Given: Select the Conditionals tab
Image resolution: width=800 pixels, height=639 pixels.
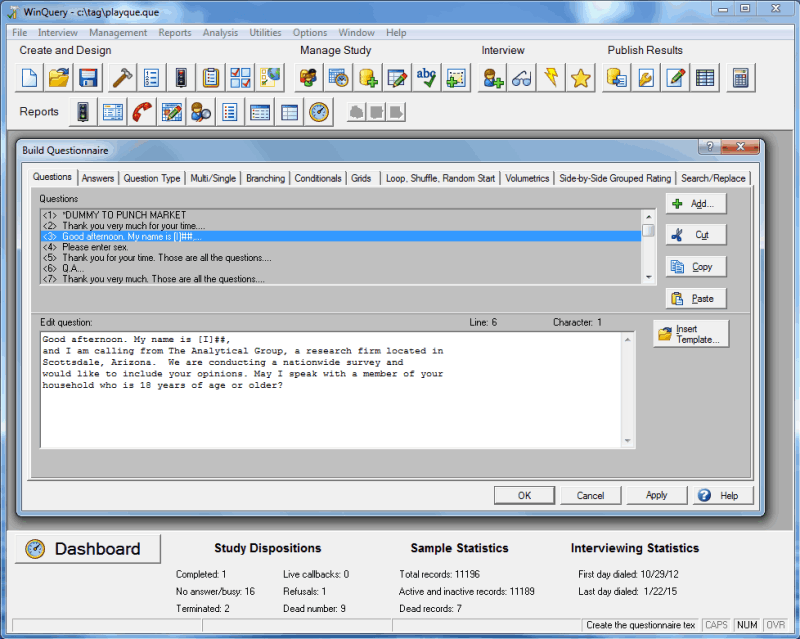Looking at the screenshot, I should [318, 178].
